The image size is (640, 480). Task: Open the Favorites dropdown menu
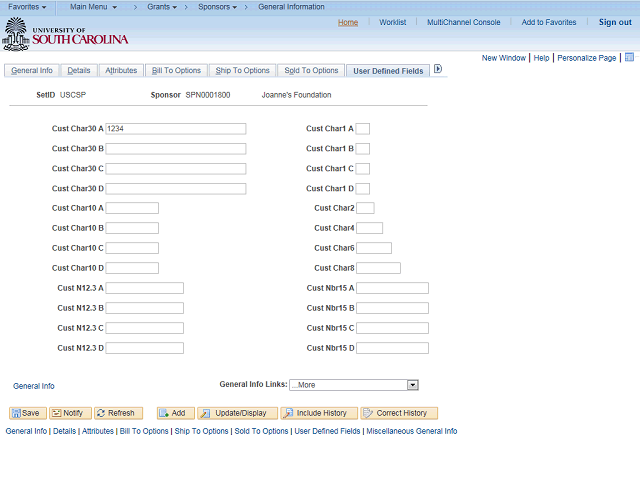(27, 7)
